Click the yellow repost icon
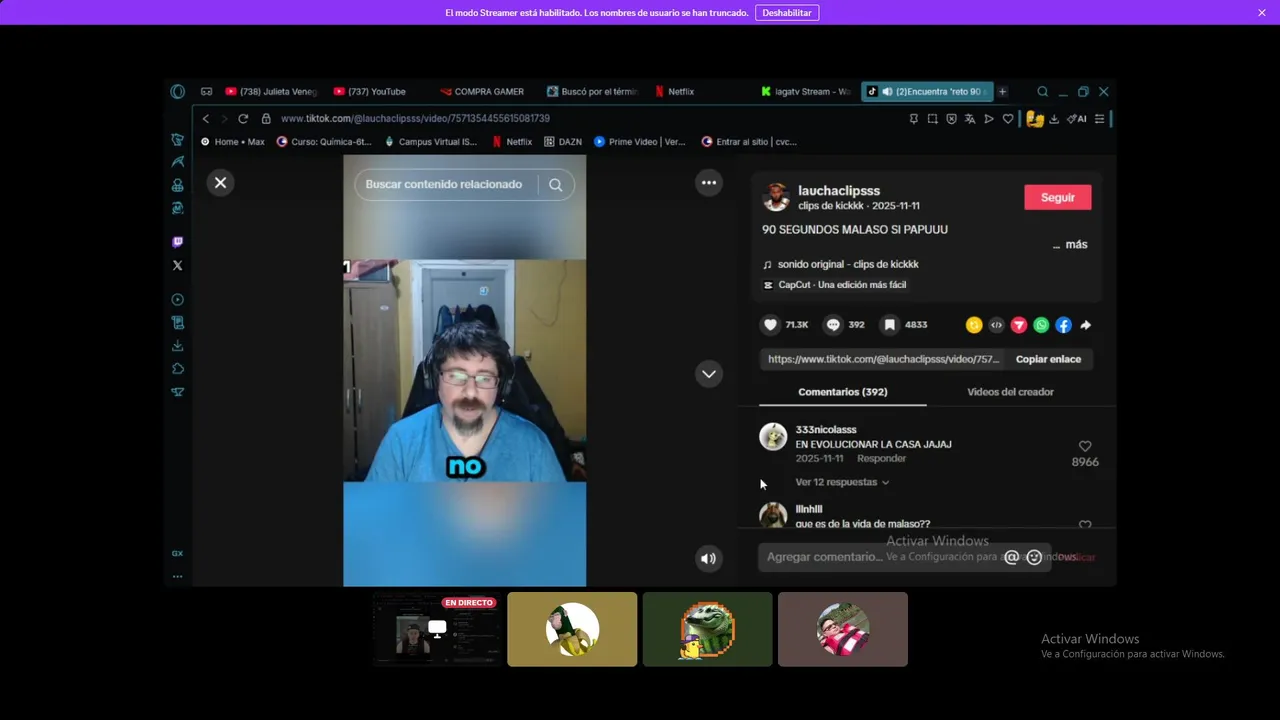This screenshot has width=1280, height=720. 974,325
